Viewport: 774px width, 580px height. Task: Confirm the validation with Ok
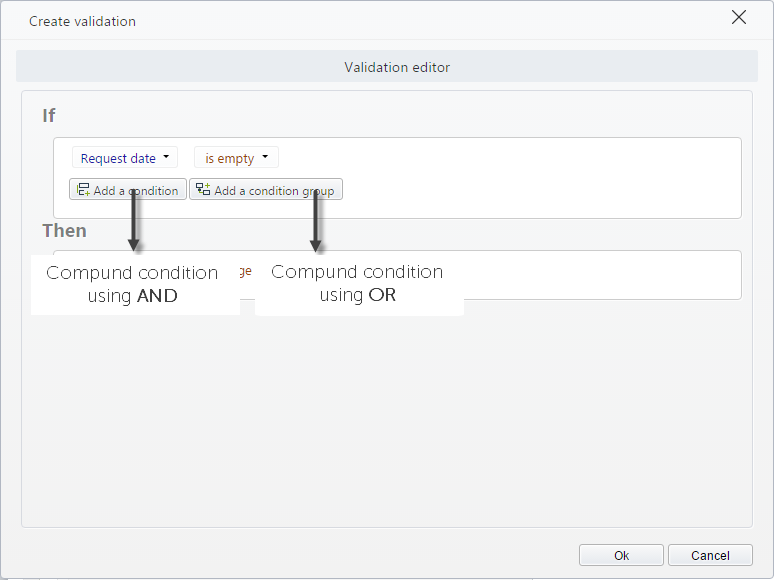621,555
